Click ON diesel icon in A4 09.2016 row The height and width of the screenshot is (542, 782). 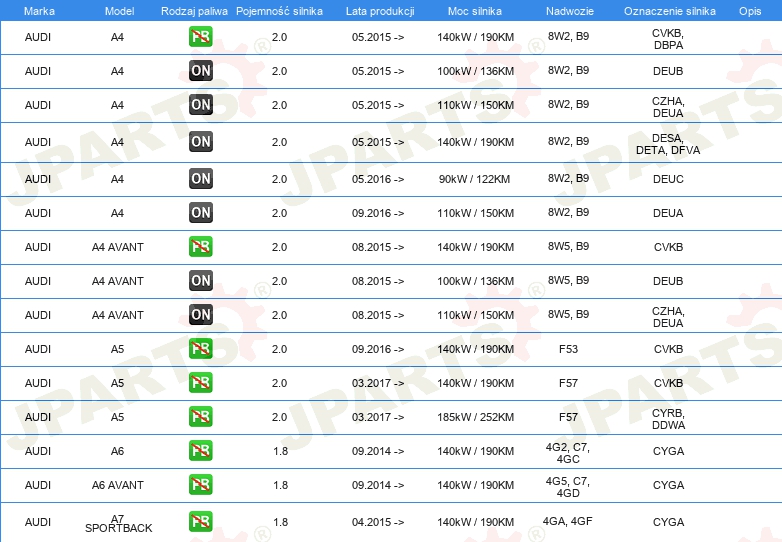point(200,212)
